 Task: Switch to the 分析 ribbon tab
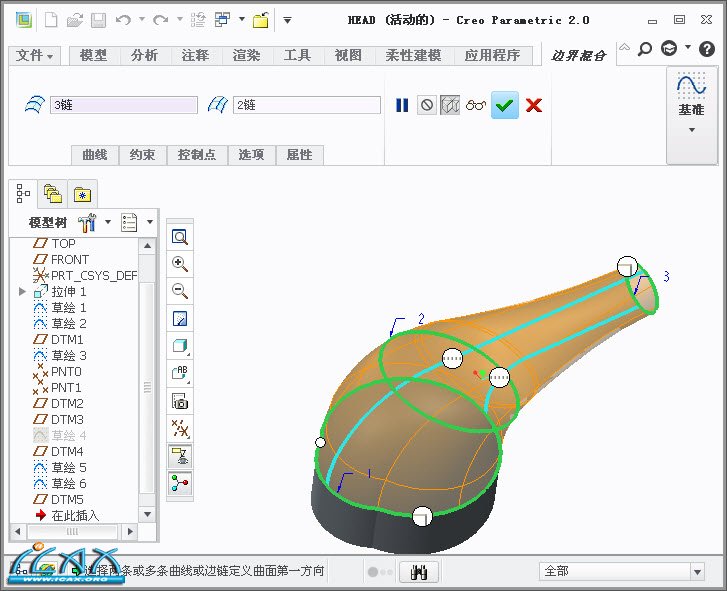click(144, 56)
